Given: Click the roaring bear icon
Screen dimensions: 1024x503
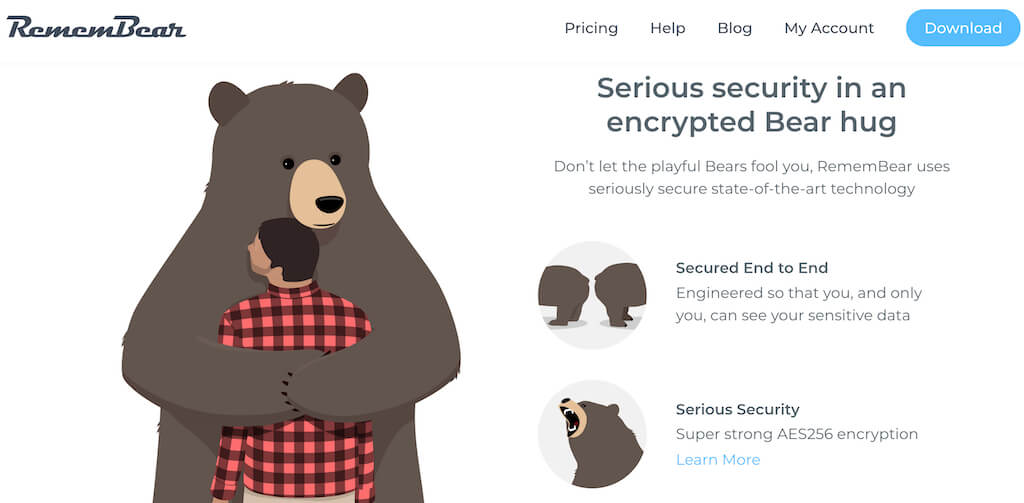Looking at the screenshot, I should click(x=592, y=434).
